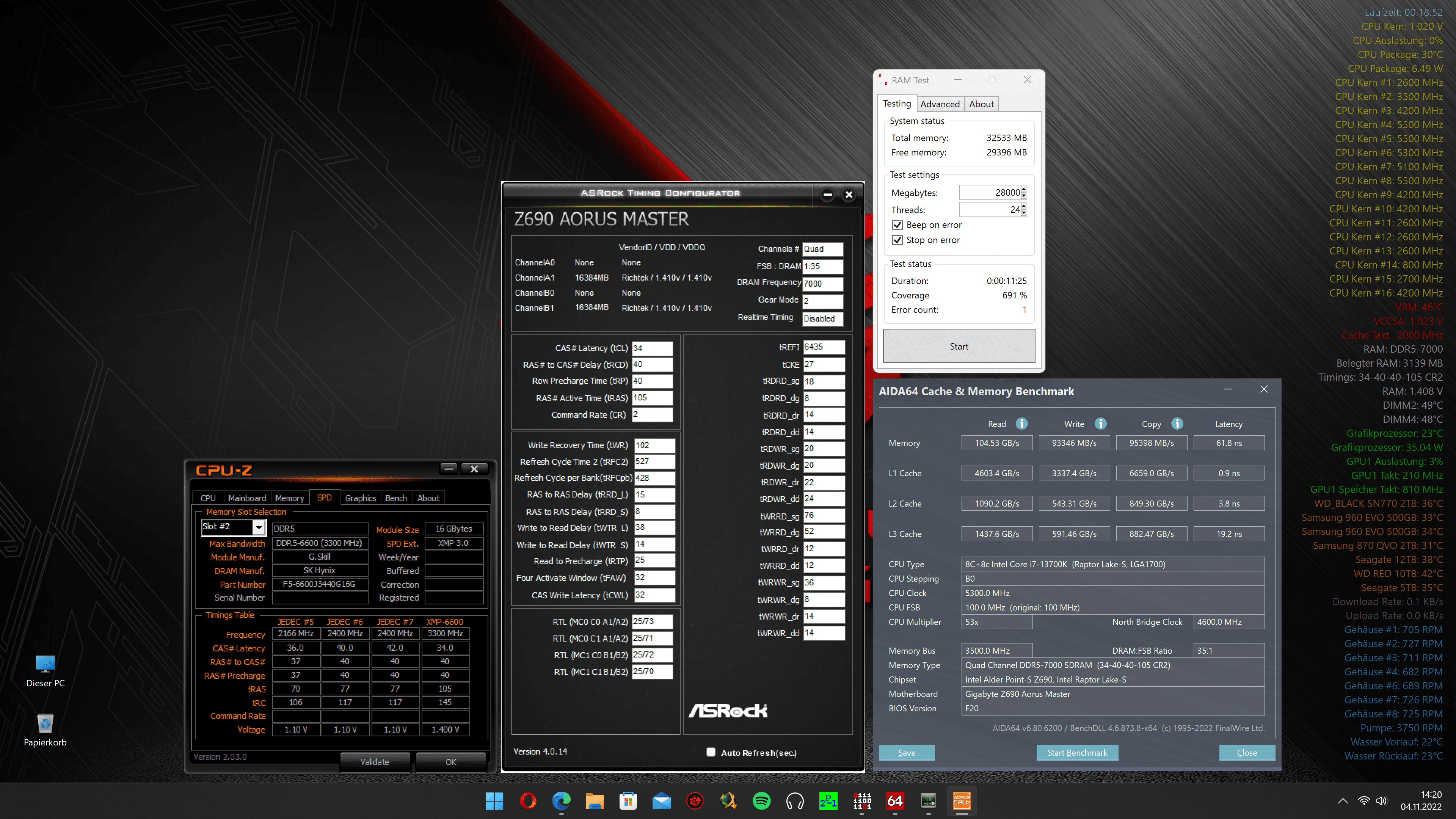Click Part Number F5-6600J3440G16G in CPU-Z
This screenshot has height=819, width=1456.
(x=319, y=584)
